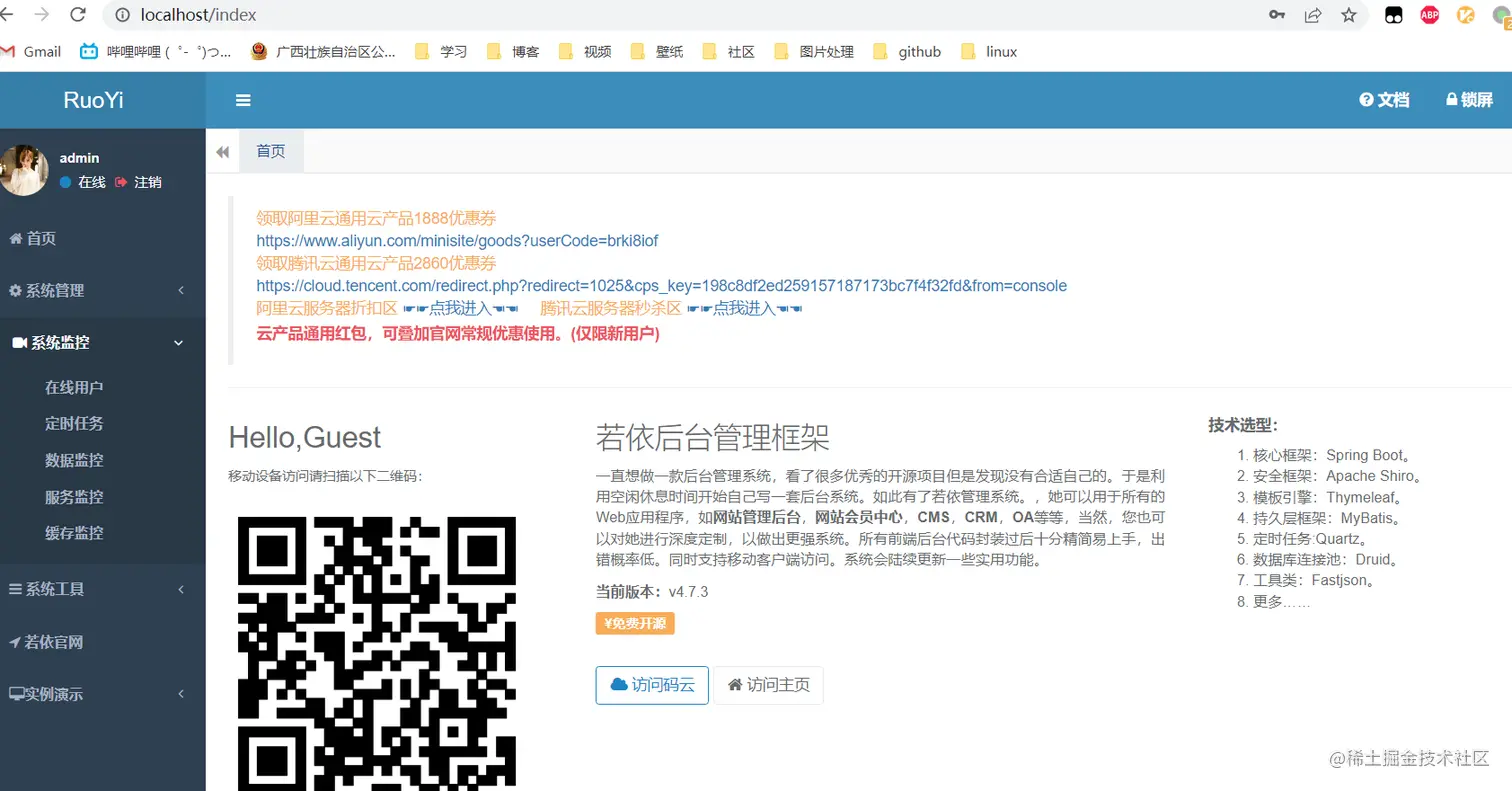1512x791 pixels.
Task: Share this page icon
Action: [x=1313, y=15]
